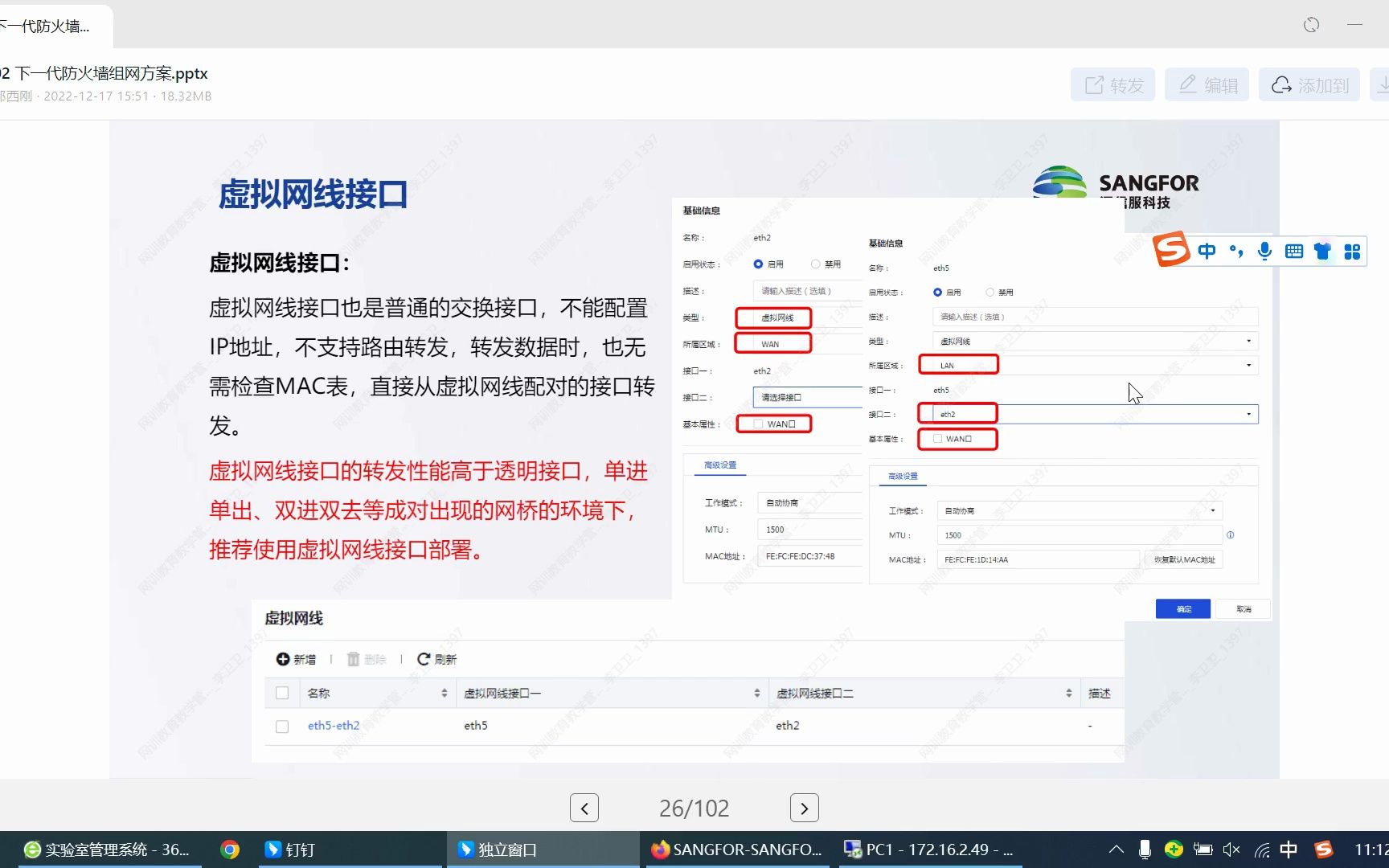Viewport: 1389px width, 868px height.
Task: Toggle Chinese/English mode on Sogou toolbar
Action: [x=1207, y=251]
